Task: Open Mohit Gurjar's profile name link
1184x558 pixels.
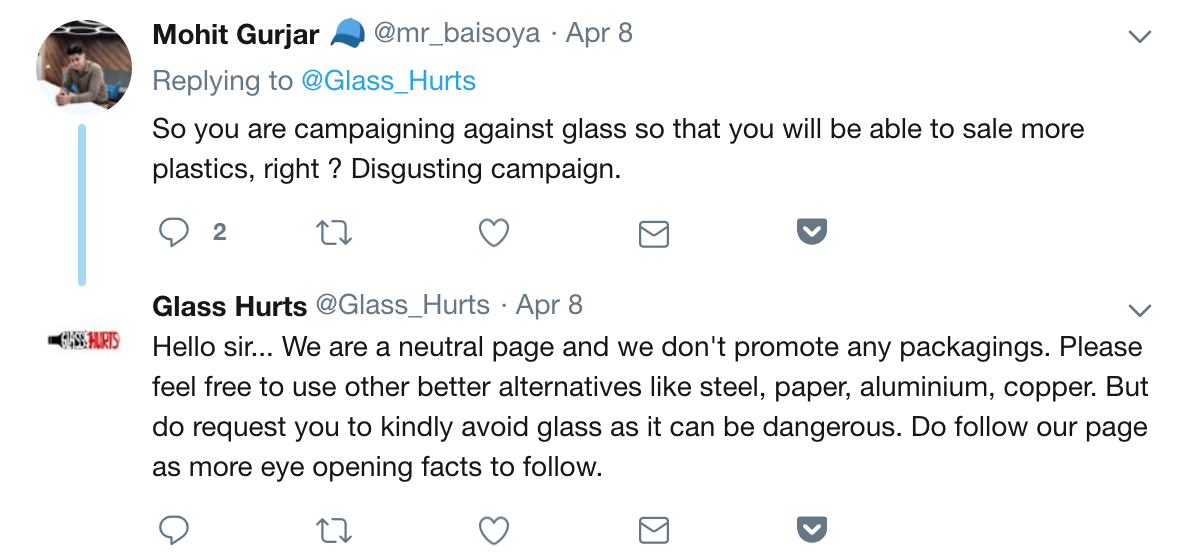Action: pos(235,34)
